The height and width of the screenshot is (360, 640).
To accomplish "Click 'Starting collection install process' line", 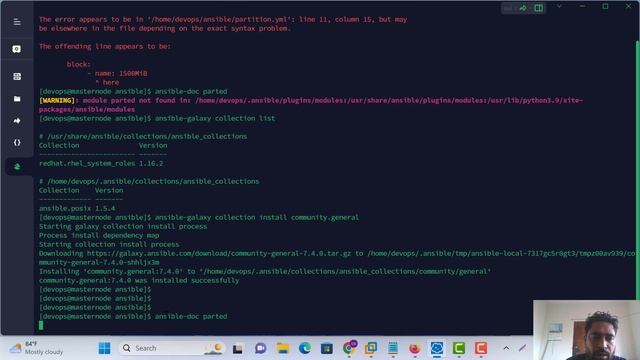I will click(109, 244).
